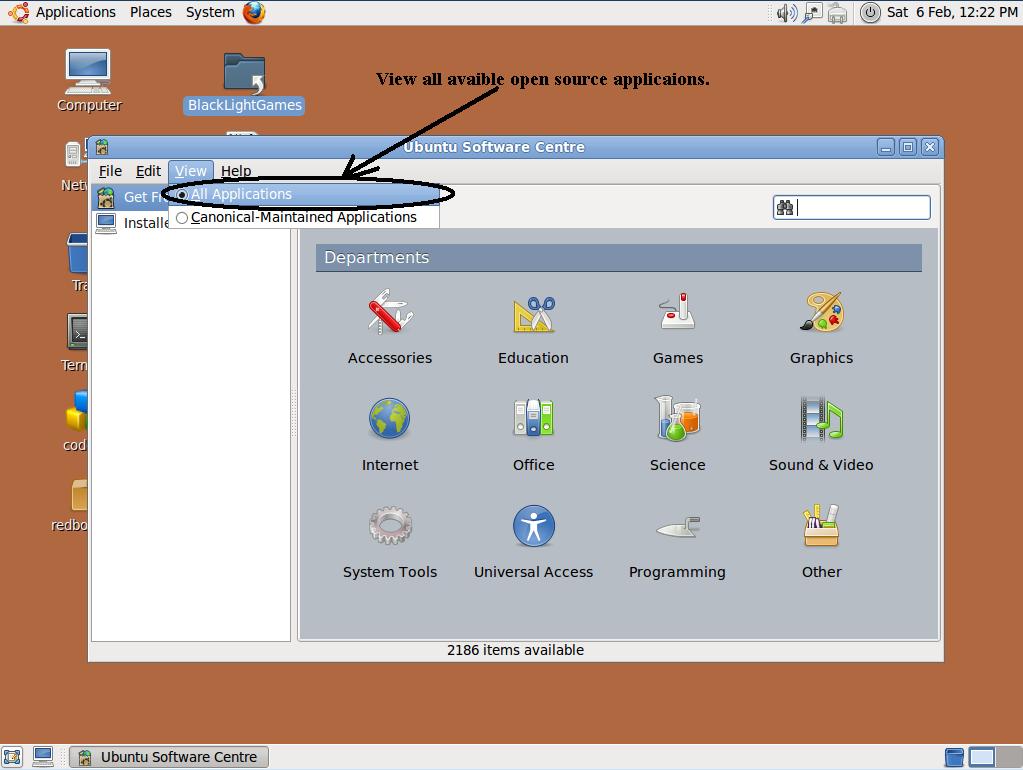Image resolution: width=1023 pixels, height=770 pixels.
Task: Open the Sound & Video icon
Action: [x=821, y=418]
